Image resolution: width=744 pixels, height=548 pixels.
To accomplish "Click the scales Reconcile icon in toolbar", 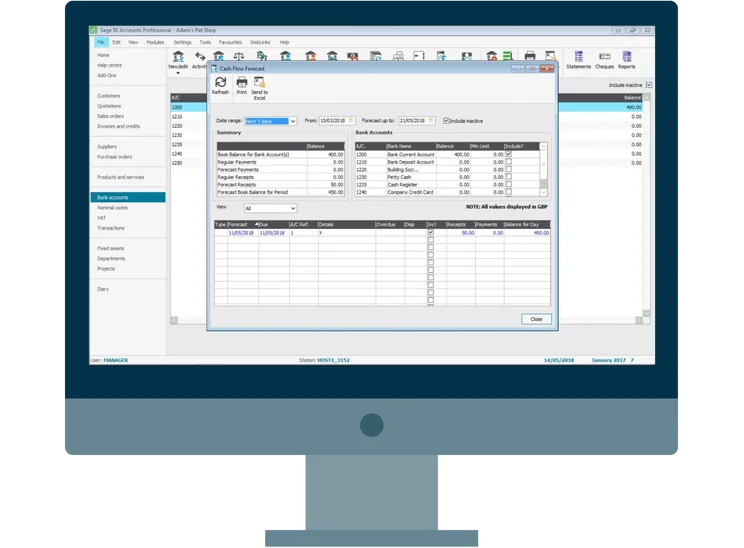I will (239, 56).
